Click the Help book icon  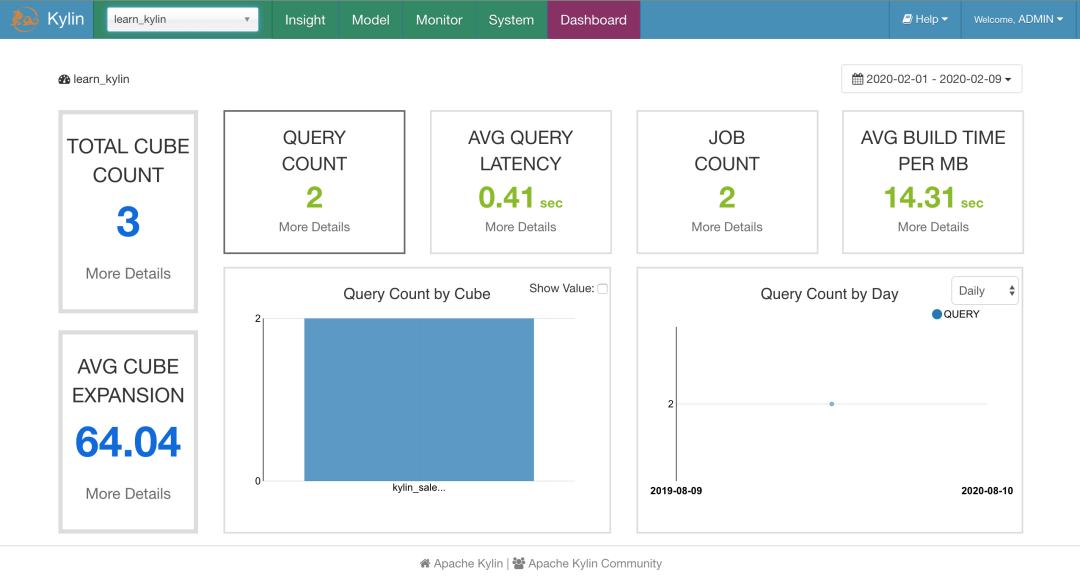(x=907, y=19)
